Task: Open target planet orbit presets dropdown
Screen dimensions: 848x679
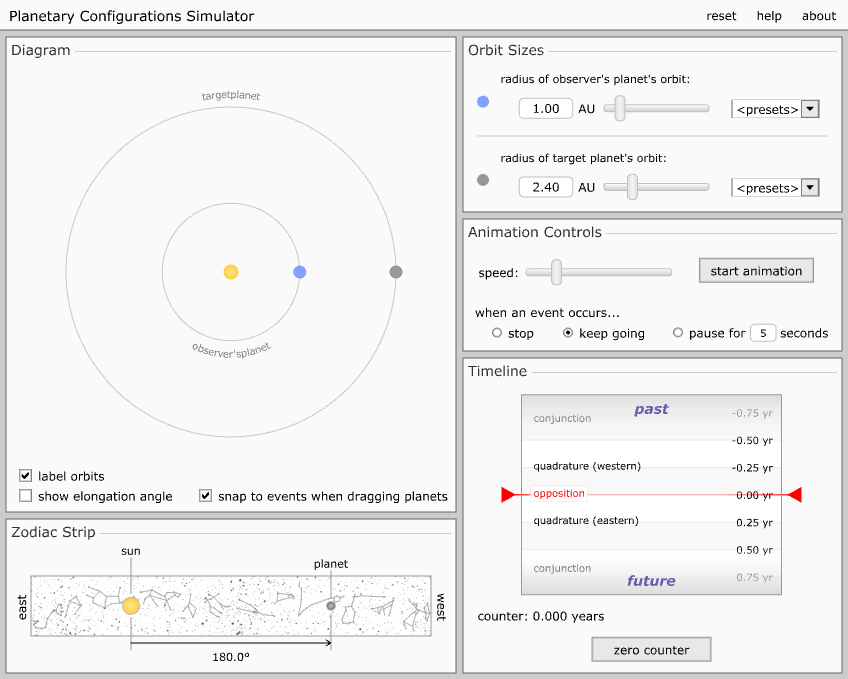Action: click(x=775, y=188)
